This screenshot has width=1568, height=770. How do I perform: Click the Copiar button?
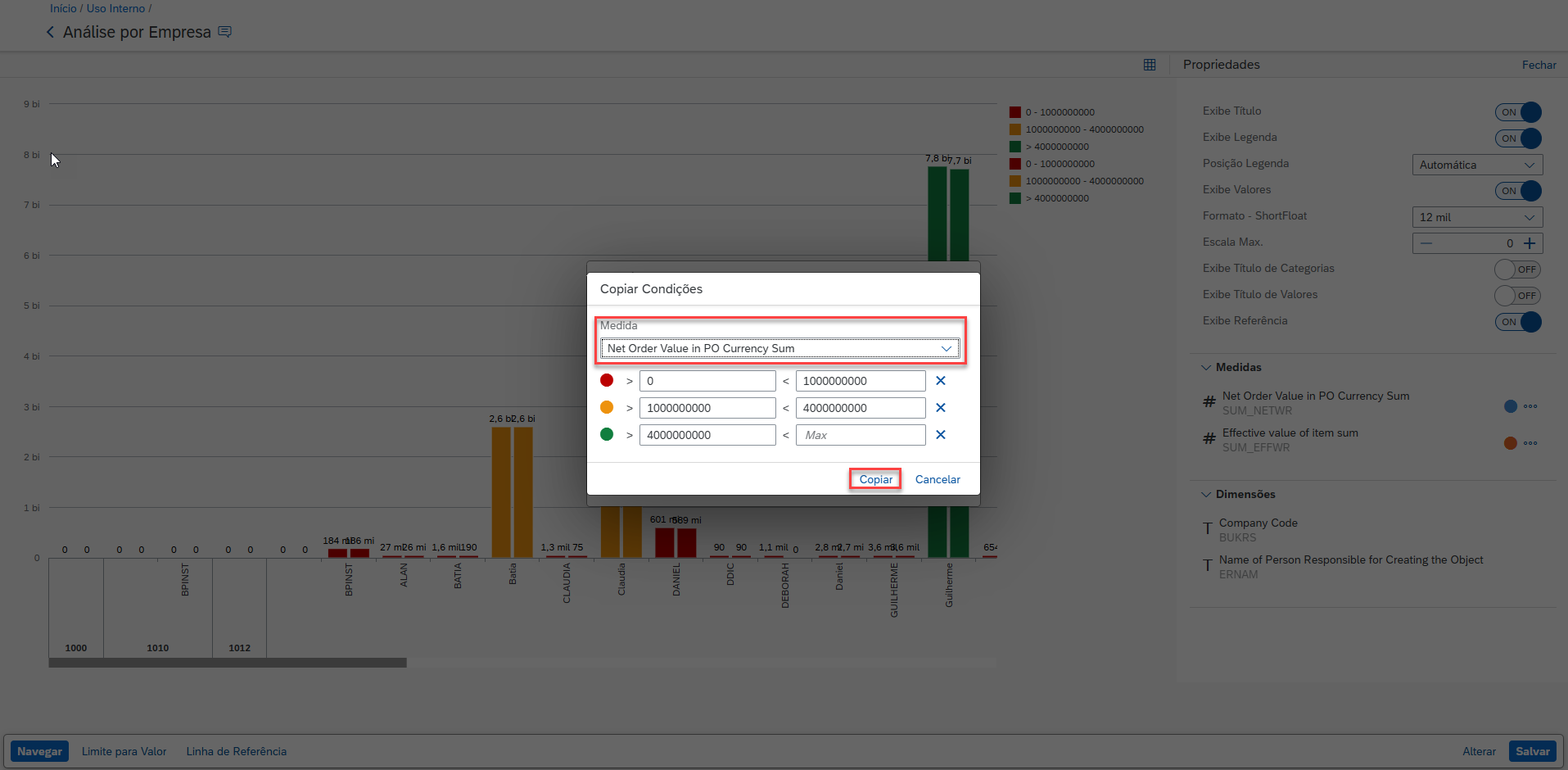click(875, 479)
